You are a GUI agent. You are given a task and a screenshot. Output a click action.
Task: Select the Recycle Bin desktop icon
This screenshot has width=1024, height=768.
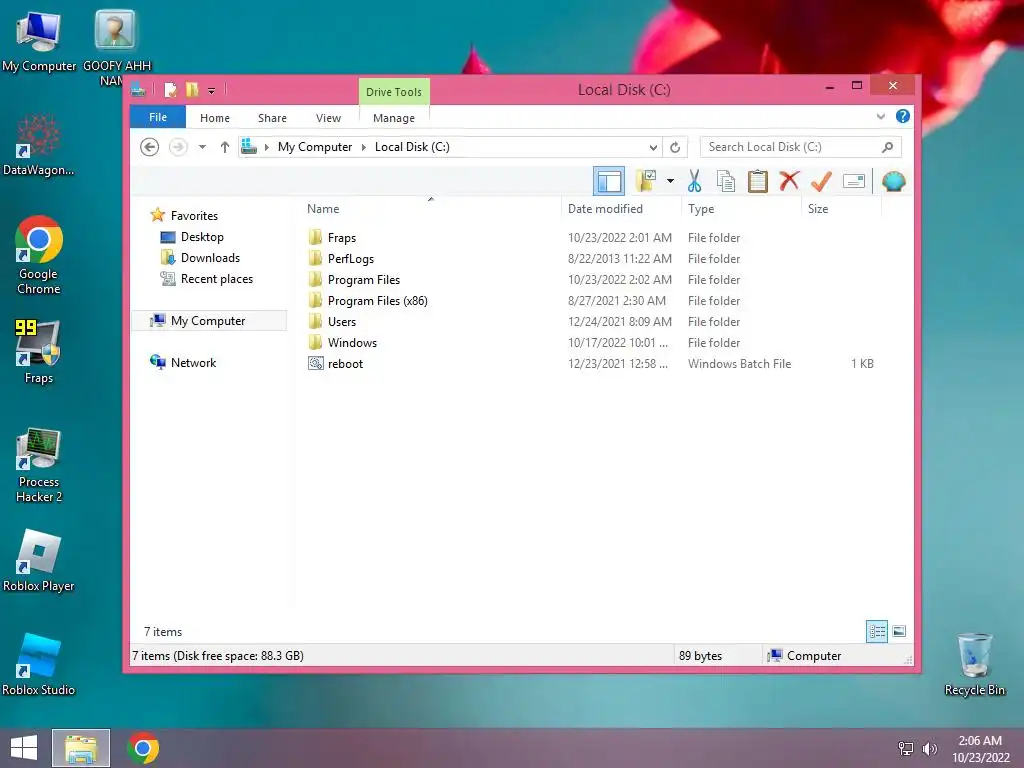(974, 664)
